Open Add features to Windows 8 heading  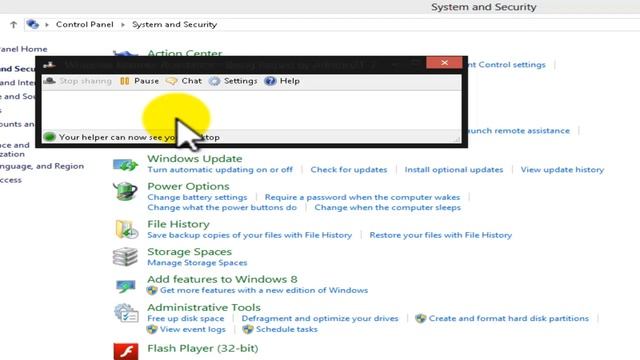(222, 279)
